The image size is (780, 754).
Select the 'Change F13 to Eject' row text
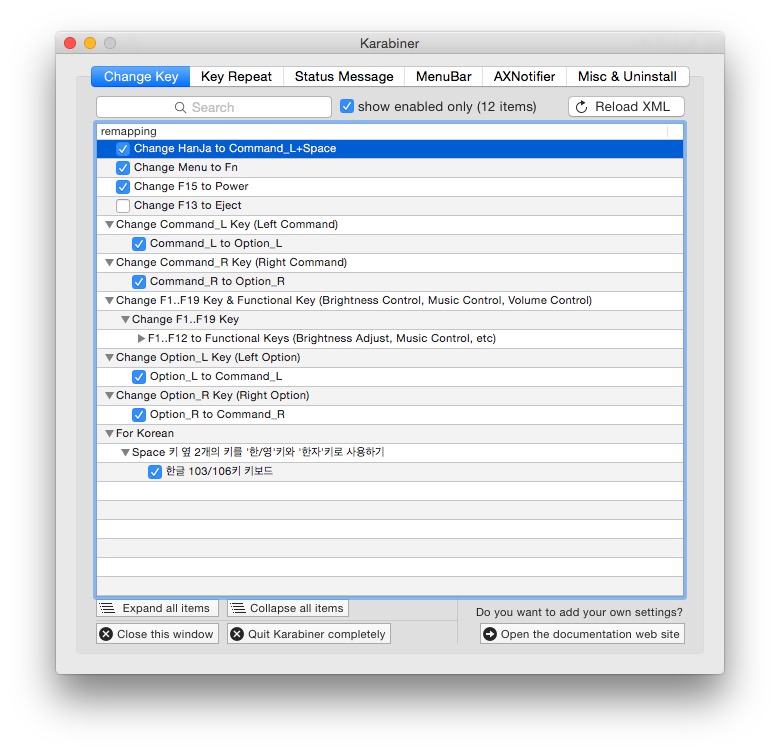(188, 205)
